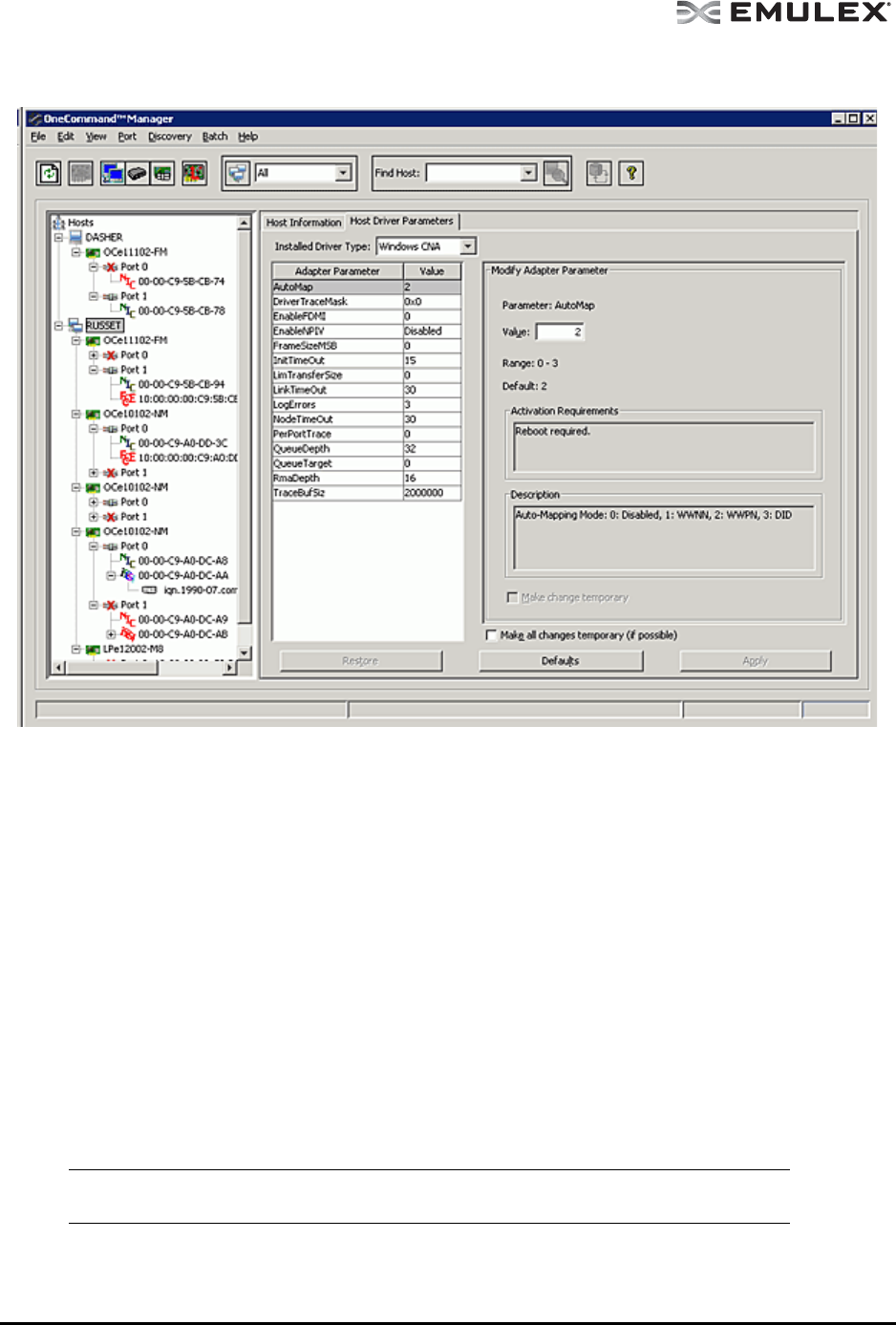Click the Find Host text field

coord(473,173)
